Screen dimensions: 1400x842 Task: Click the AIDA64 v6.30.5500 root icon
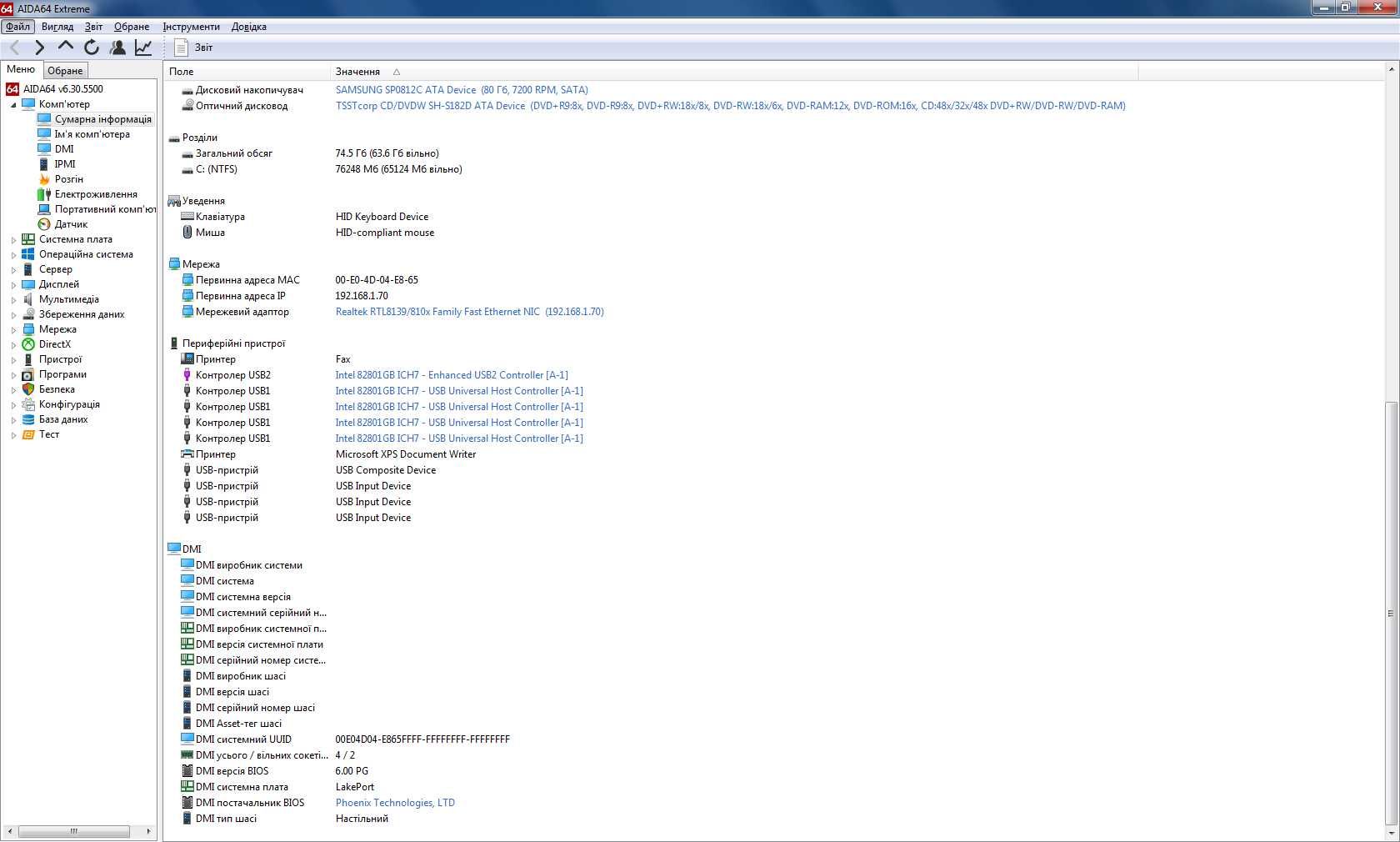(12, 89)
